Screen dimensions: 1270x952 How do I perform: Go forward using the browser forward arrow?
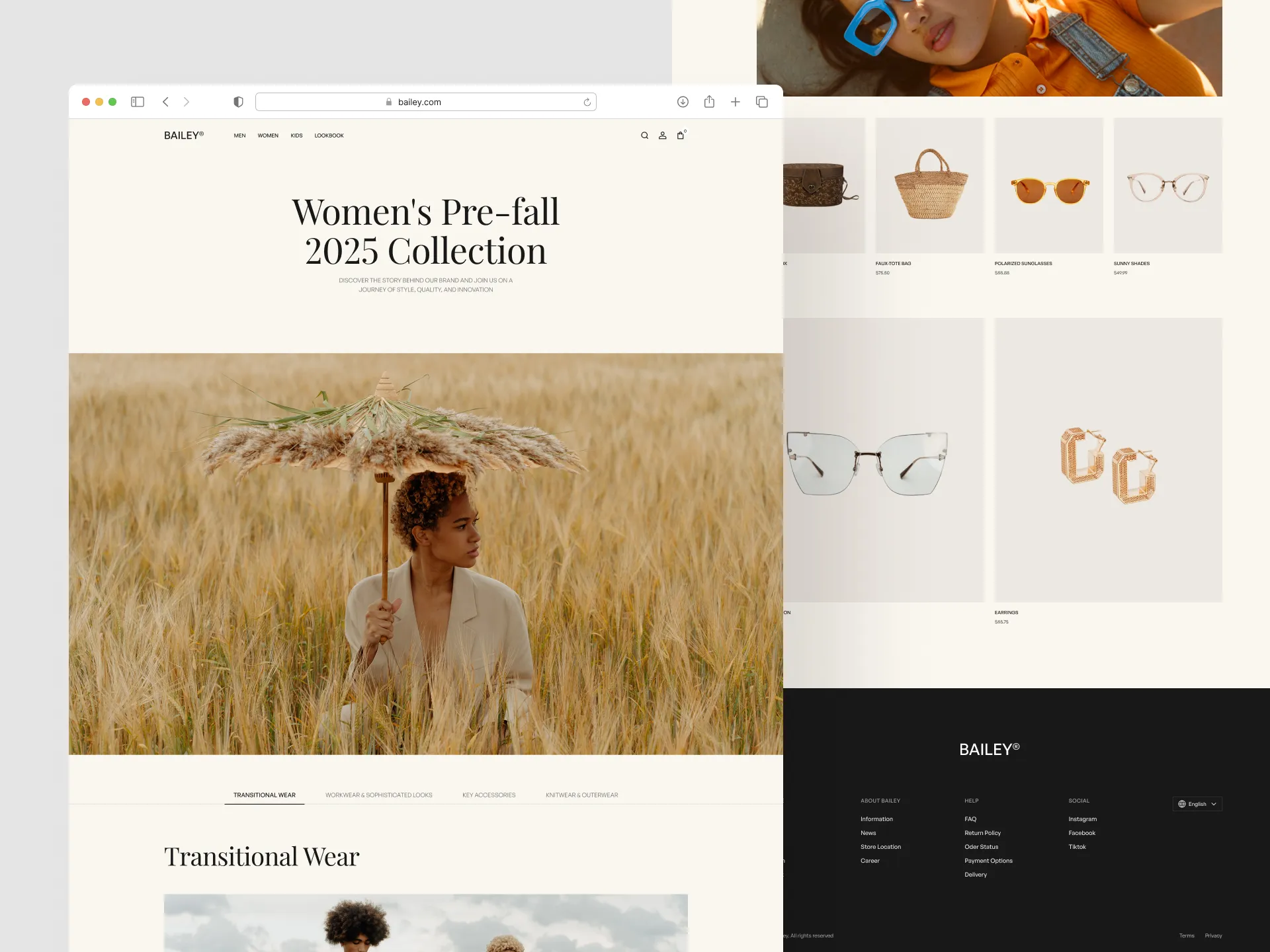click(187, 102)
